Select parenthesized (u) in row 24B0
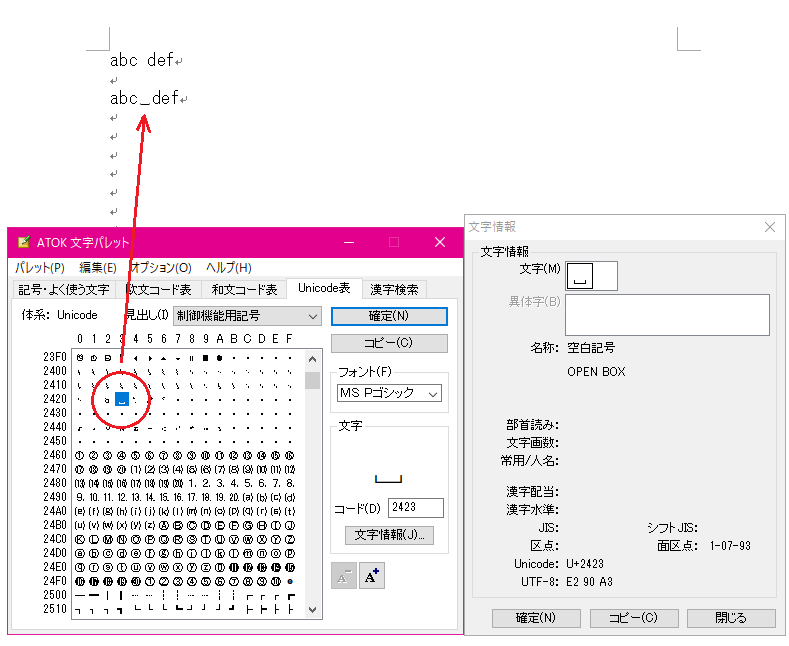 80,525
